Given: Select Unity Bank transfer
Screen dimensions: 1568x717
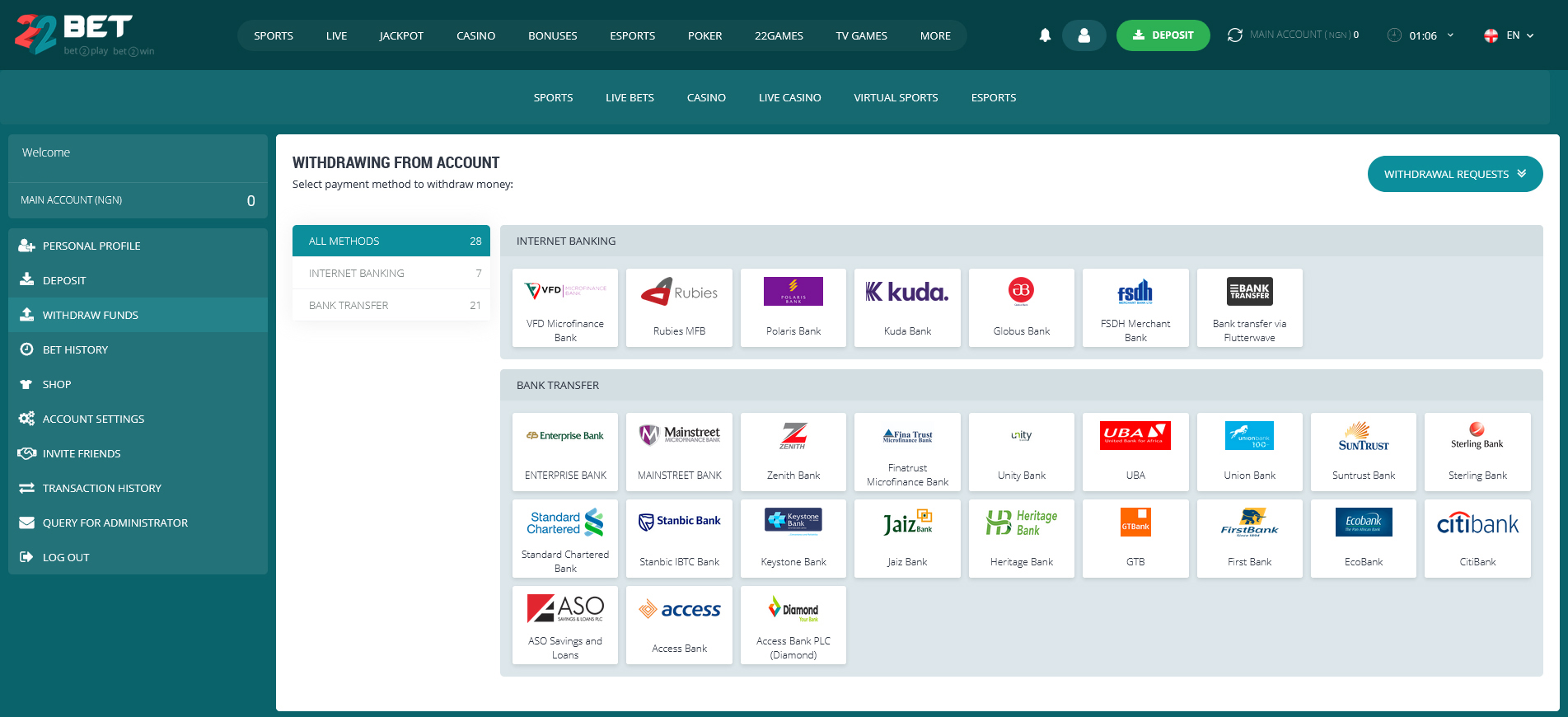Looking at the screenshot, I should 1022,452.
